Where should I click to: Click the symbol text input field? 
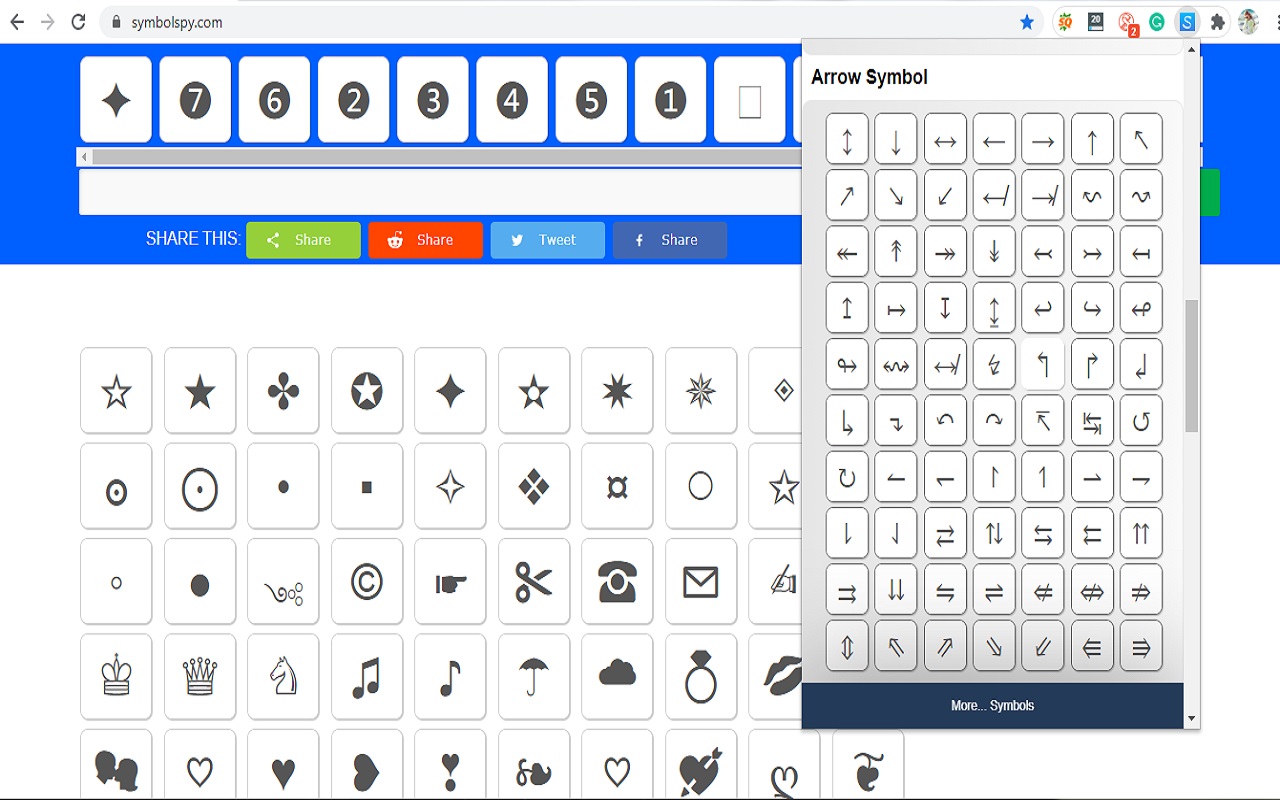click(x=440, y=192)
